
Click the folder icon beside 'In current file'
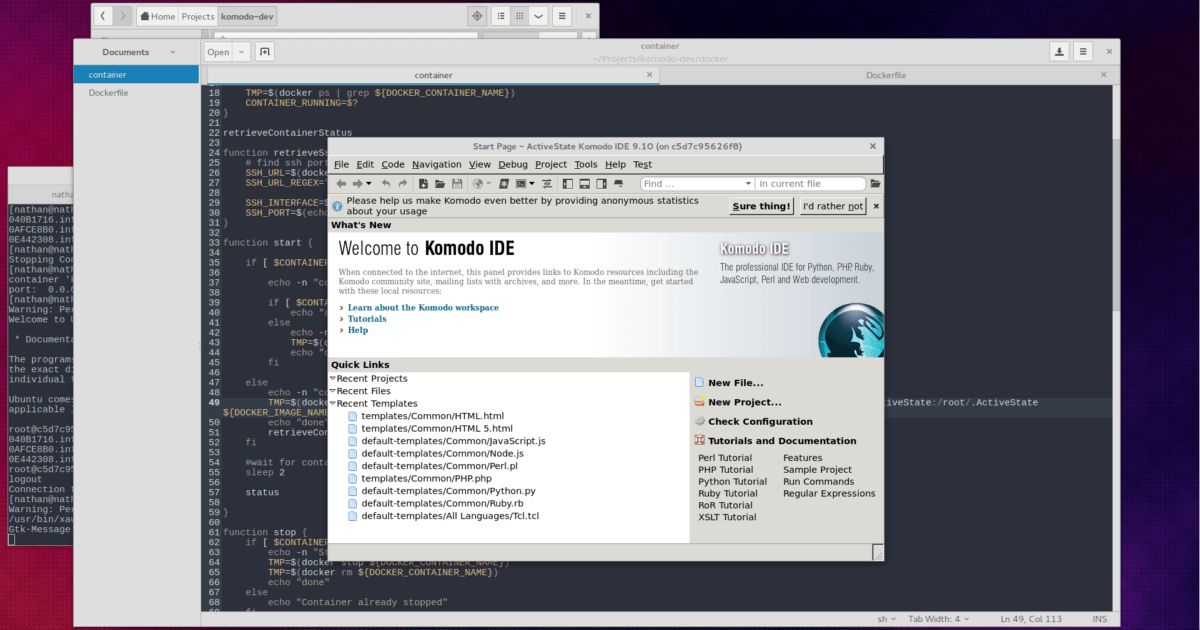coord(875,184)
